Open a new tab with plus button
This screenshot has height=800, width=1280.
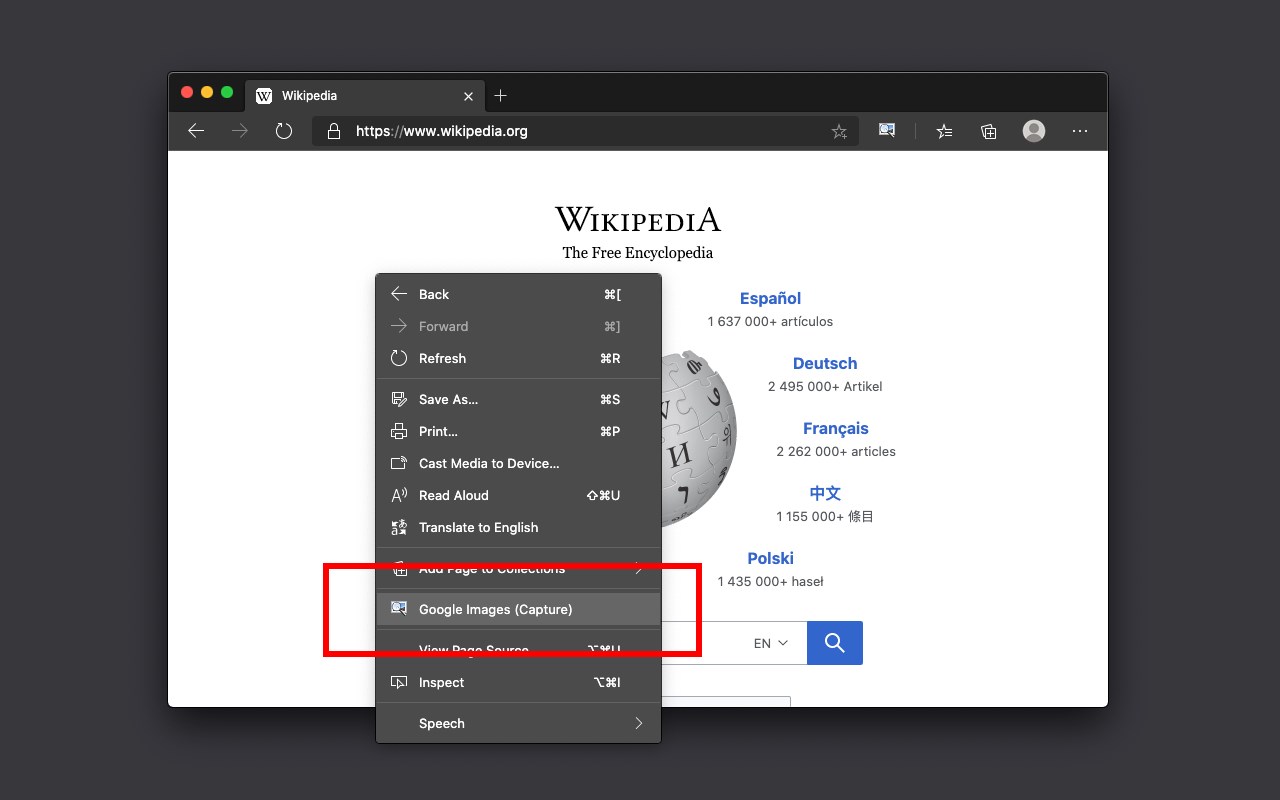(x=501, y=96)
